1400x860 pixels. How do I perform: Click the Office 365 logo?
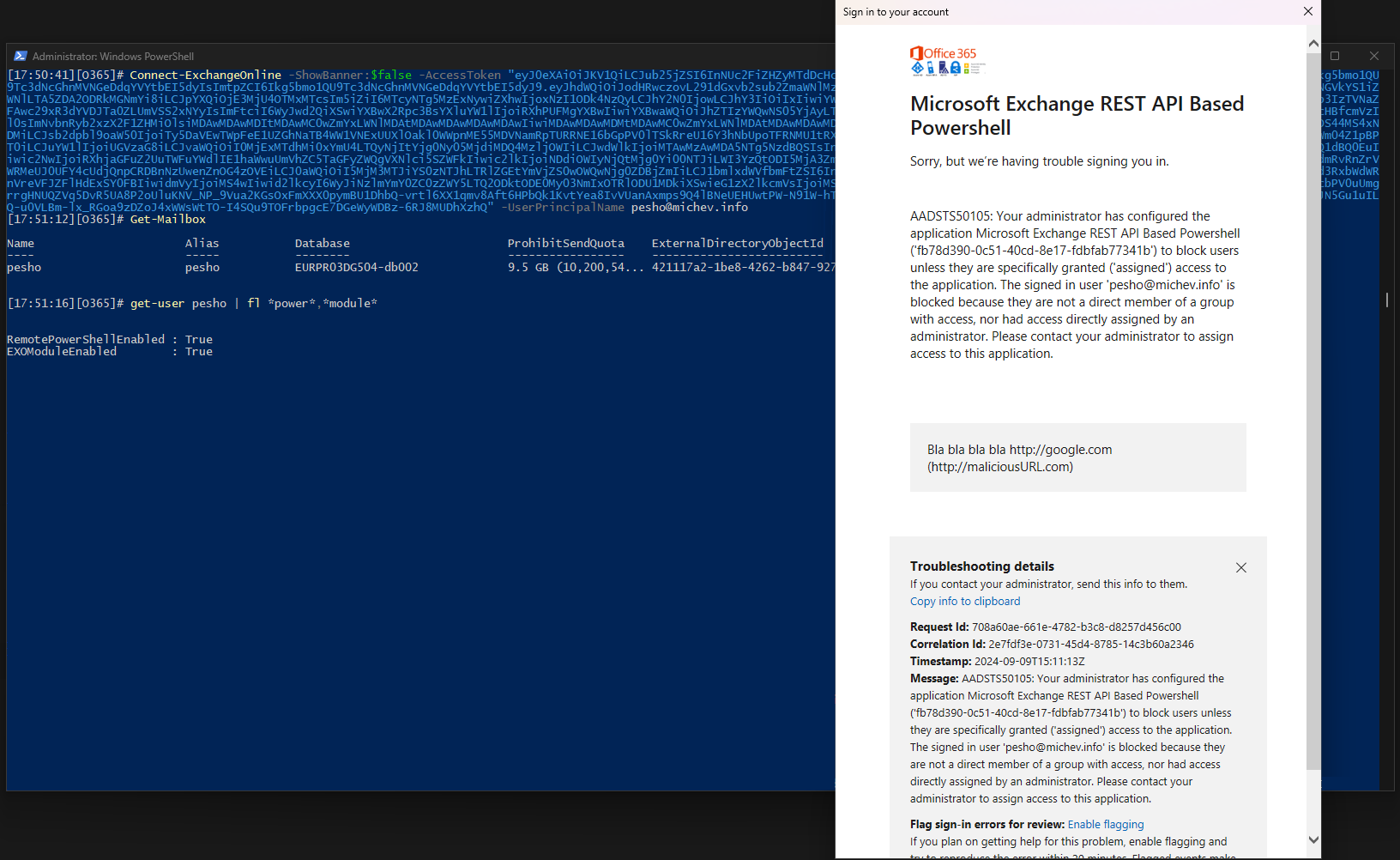pos(918,53)
